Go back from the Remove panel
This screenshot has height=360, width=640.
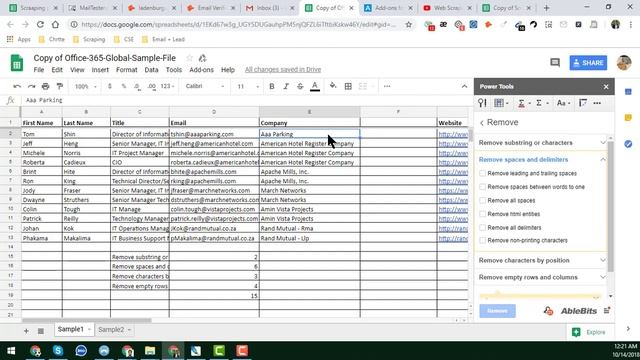(482, 123)
